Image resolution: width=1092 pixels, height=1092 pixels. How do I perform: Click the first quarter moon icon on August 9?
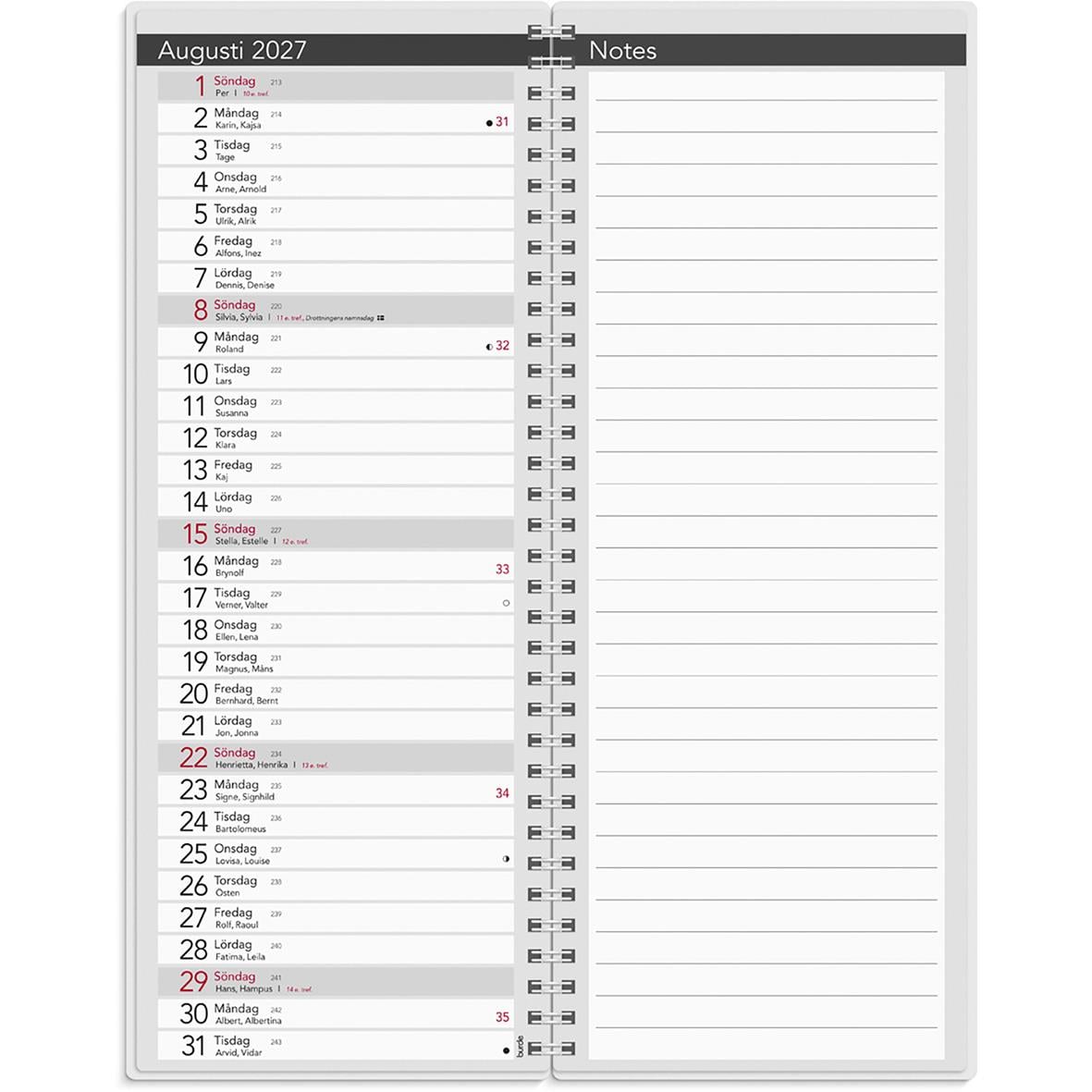point(489,347)
